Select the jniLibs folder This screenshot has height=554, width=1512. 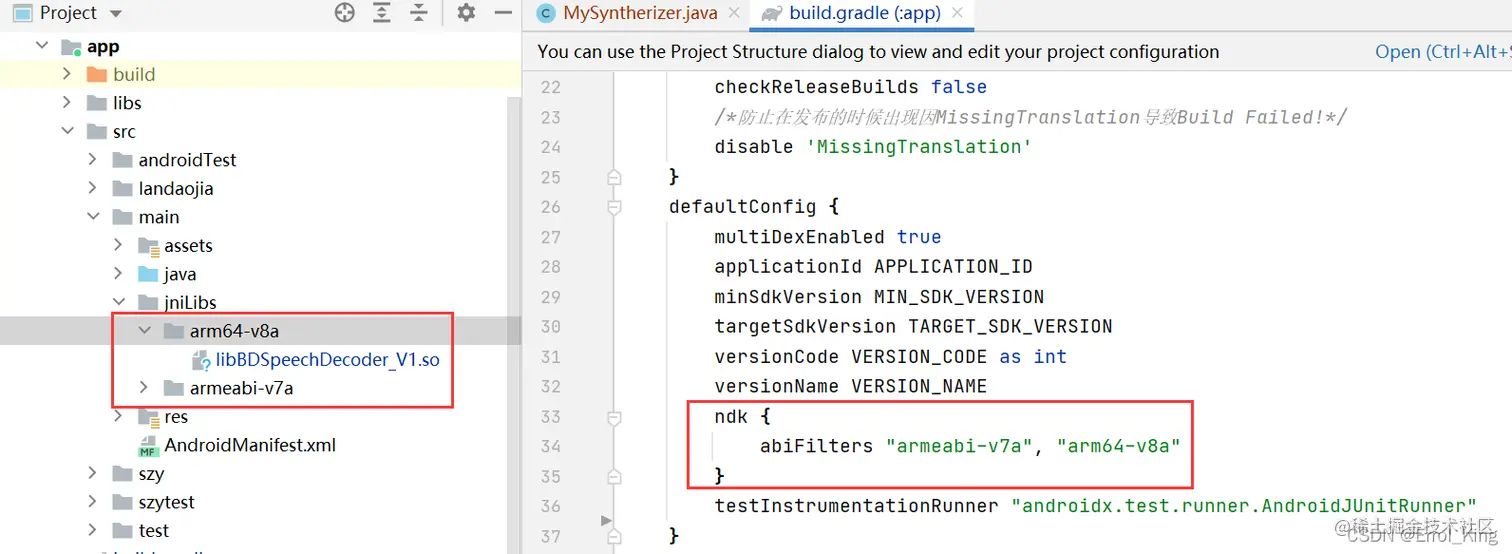(x=190, y=302)
